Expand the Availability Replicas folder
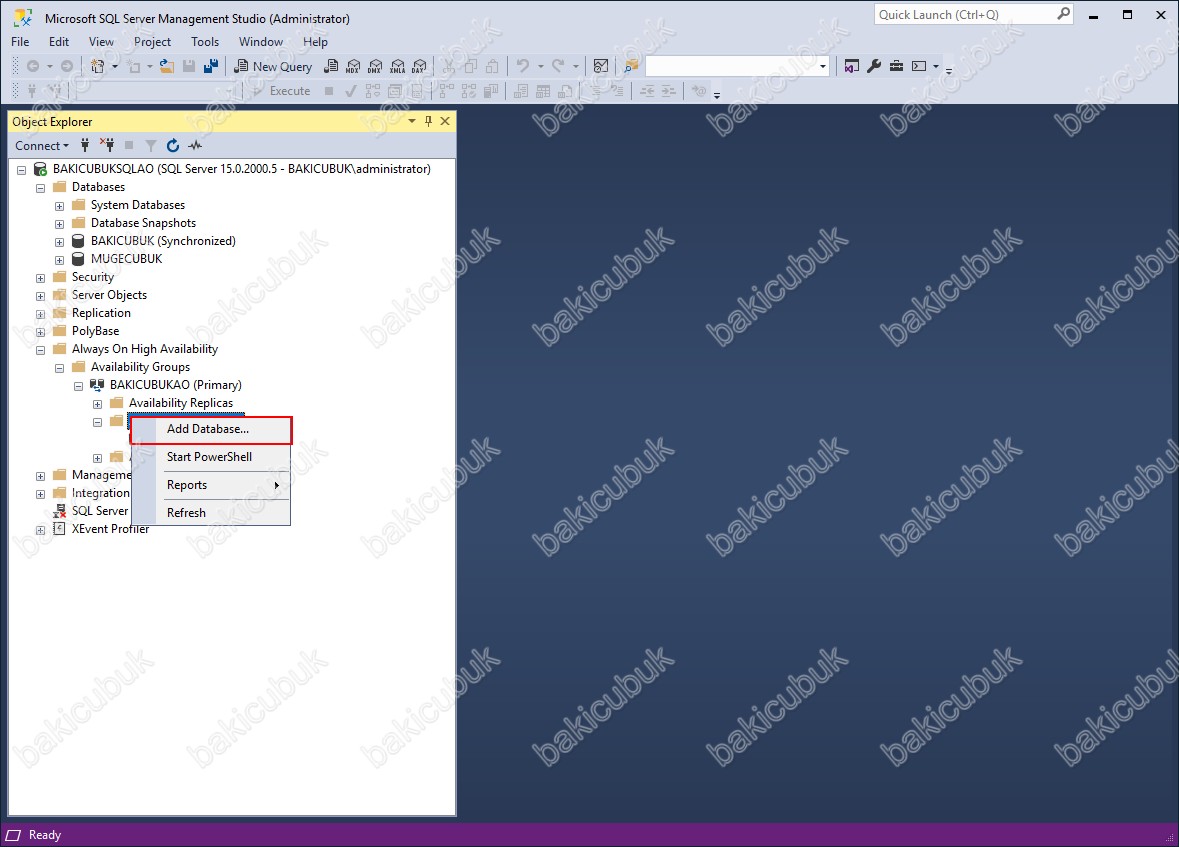 click(97, 404)
